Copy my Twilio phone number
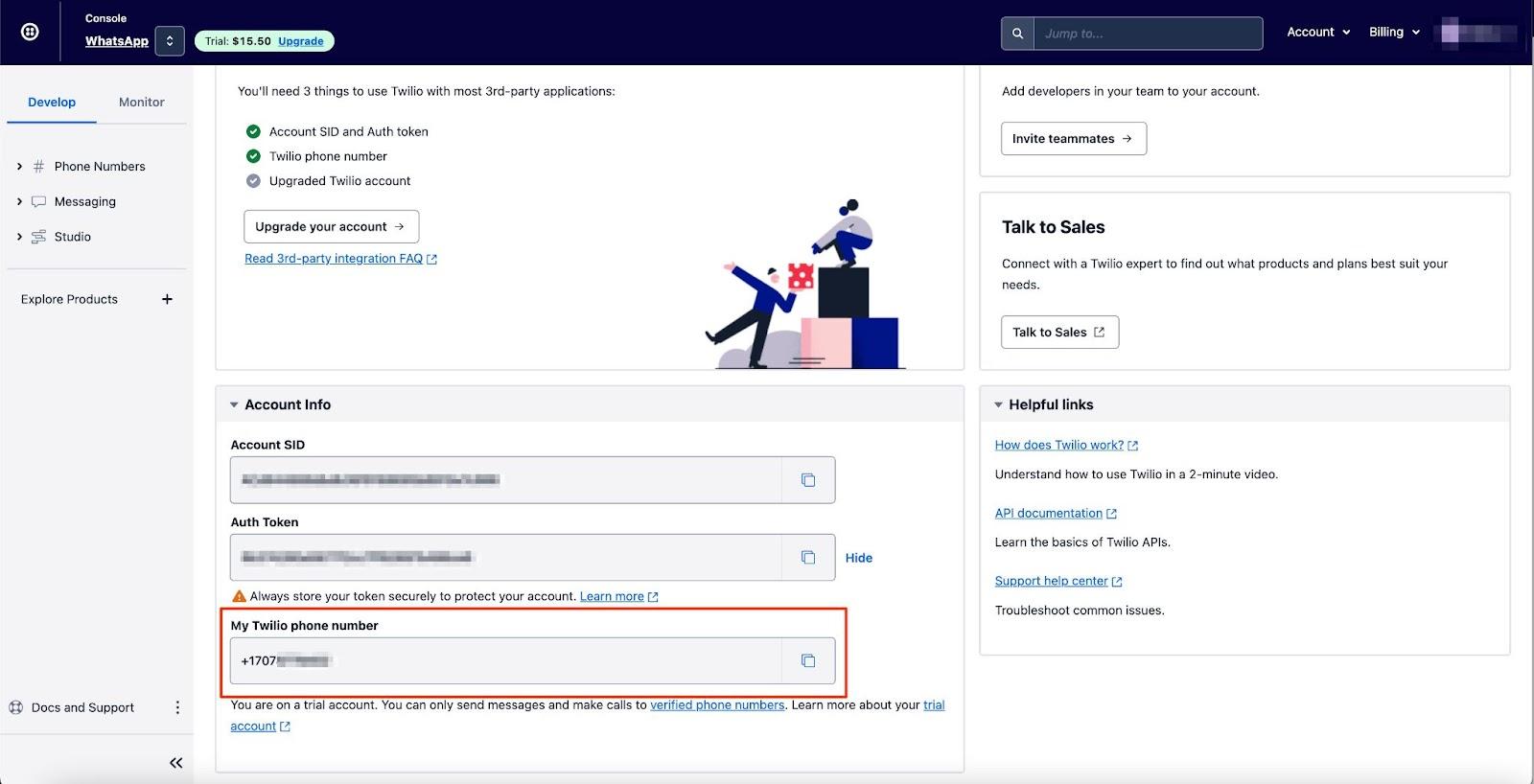The height and width of the screenshot is (784, 1534). [808, 661]
